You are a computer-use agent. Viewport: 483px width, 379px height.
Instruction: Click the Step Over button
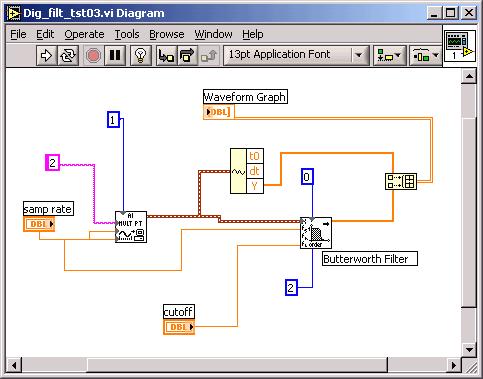point(187,55)
